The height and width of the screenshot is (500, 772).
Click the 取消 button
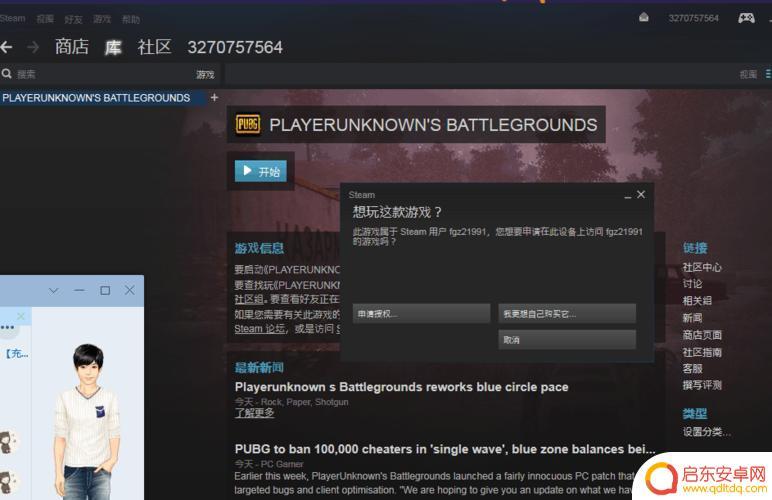tap(567, 340)
